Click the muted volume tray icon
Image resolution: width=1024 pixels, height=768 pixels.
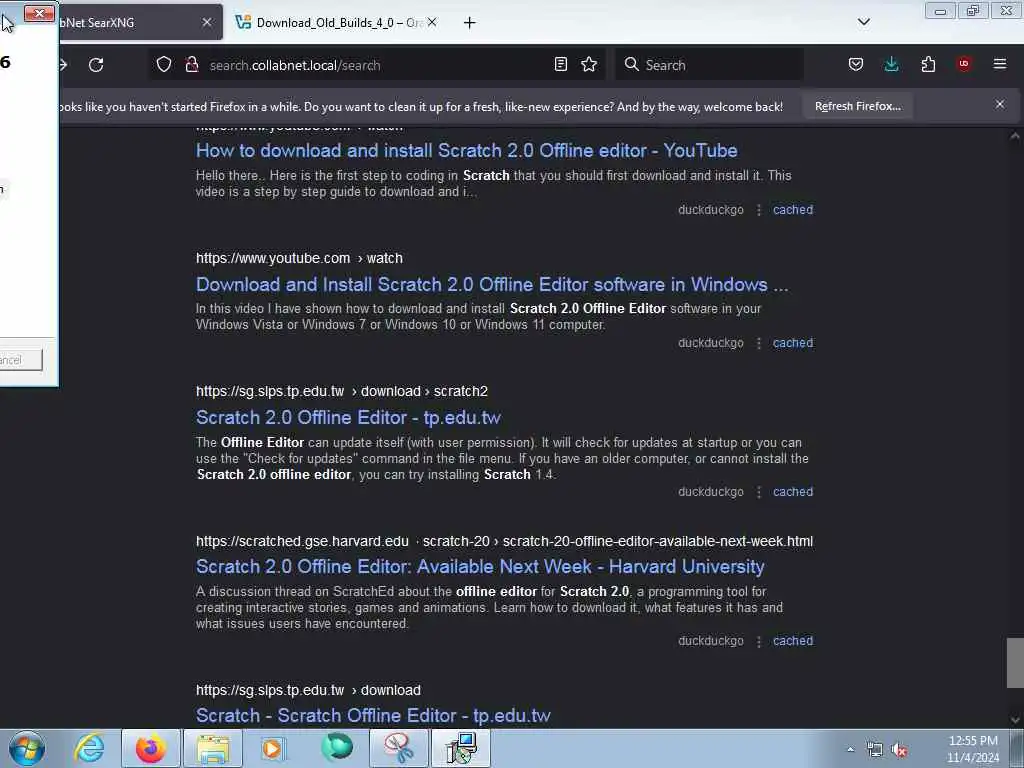(x=900, y=750)
